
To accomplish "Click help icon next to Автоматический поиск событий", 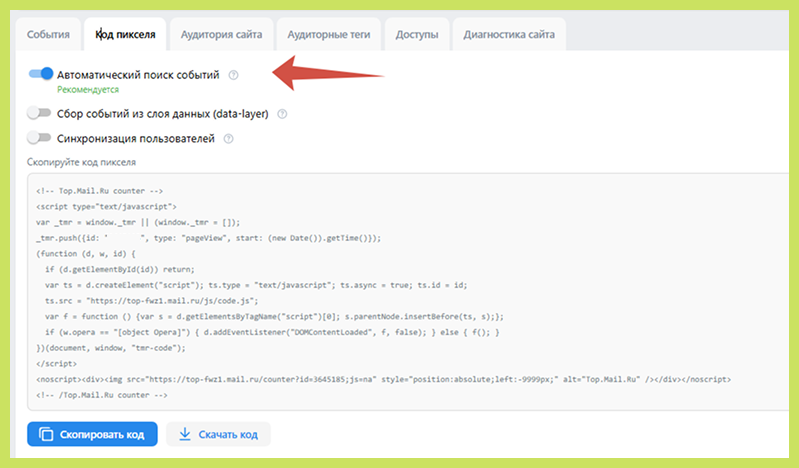I will click(233, 75).
